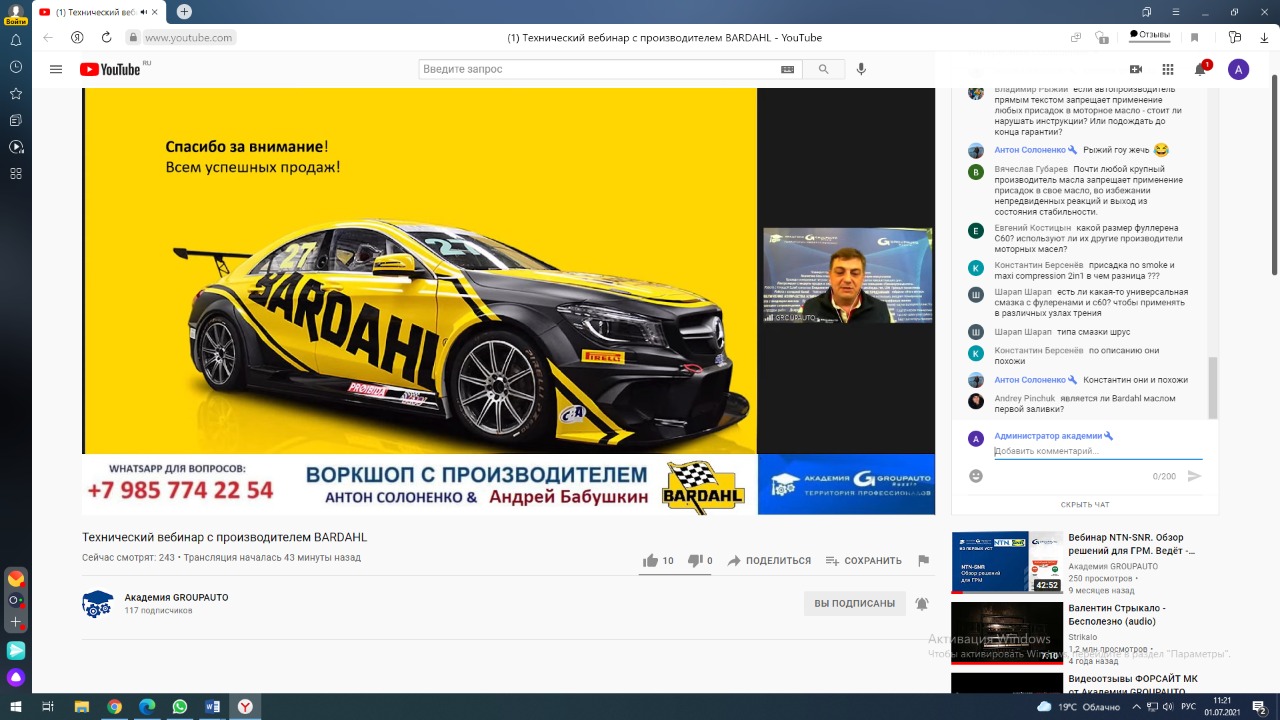The image size is (1280, 720).
Task: Open favorites star in sidebar
Action: [x=16, y=94]
